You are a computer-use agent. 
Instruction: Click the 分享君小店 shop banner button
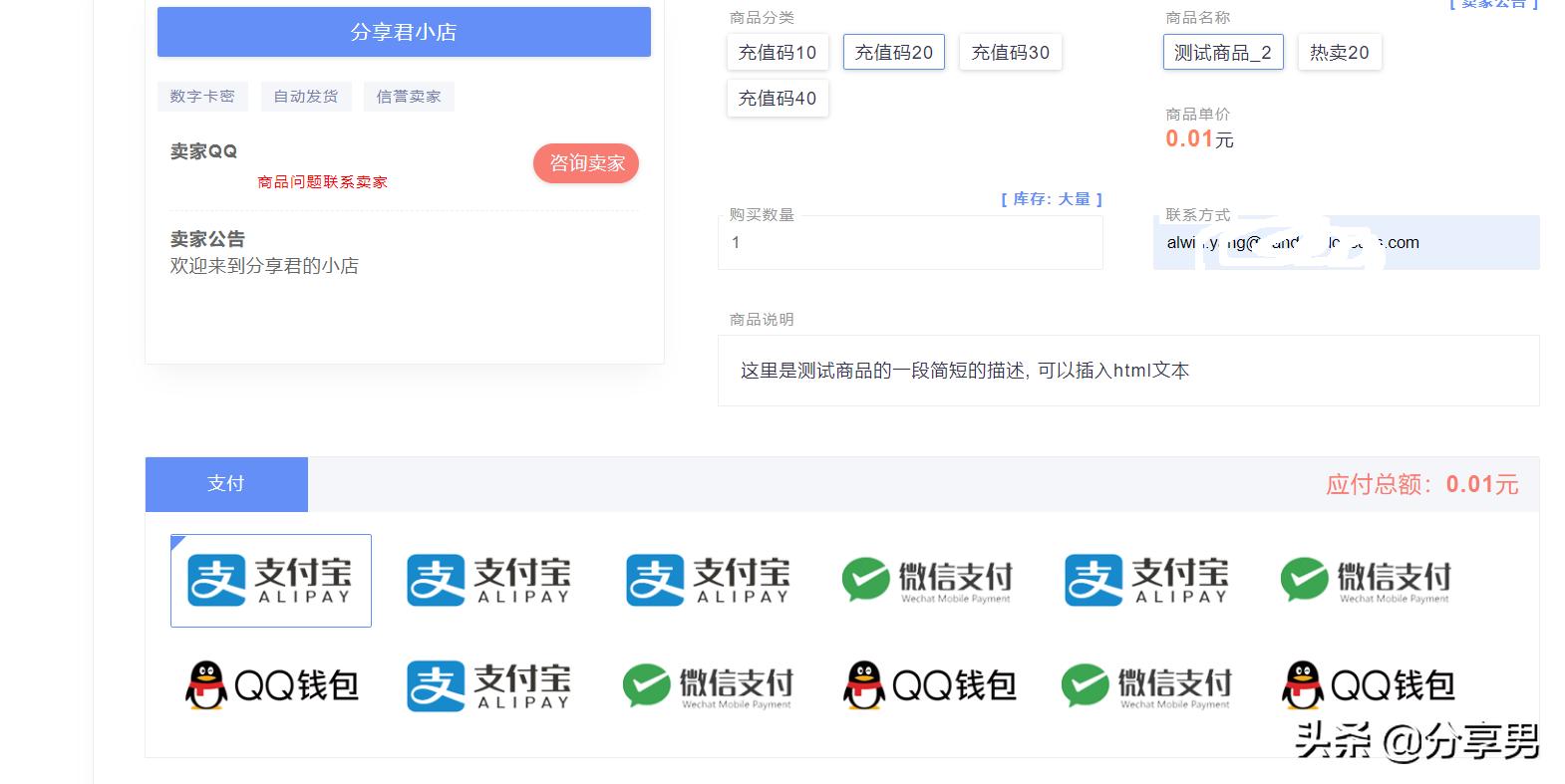click(404, 32)
